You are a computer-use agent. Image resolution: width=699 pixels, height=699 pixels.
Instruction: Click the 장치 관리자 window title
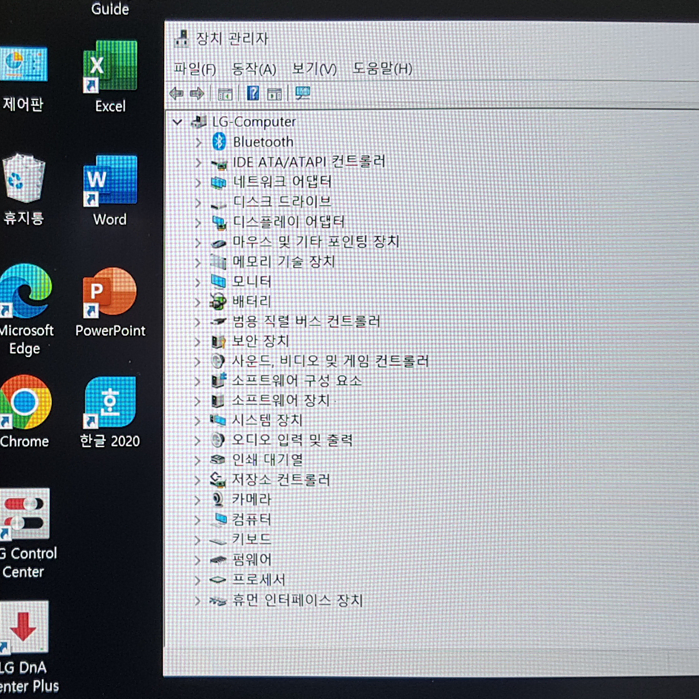pyautogui.click(x=232, y=38)
